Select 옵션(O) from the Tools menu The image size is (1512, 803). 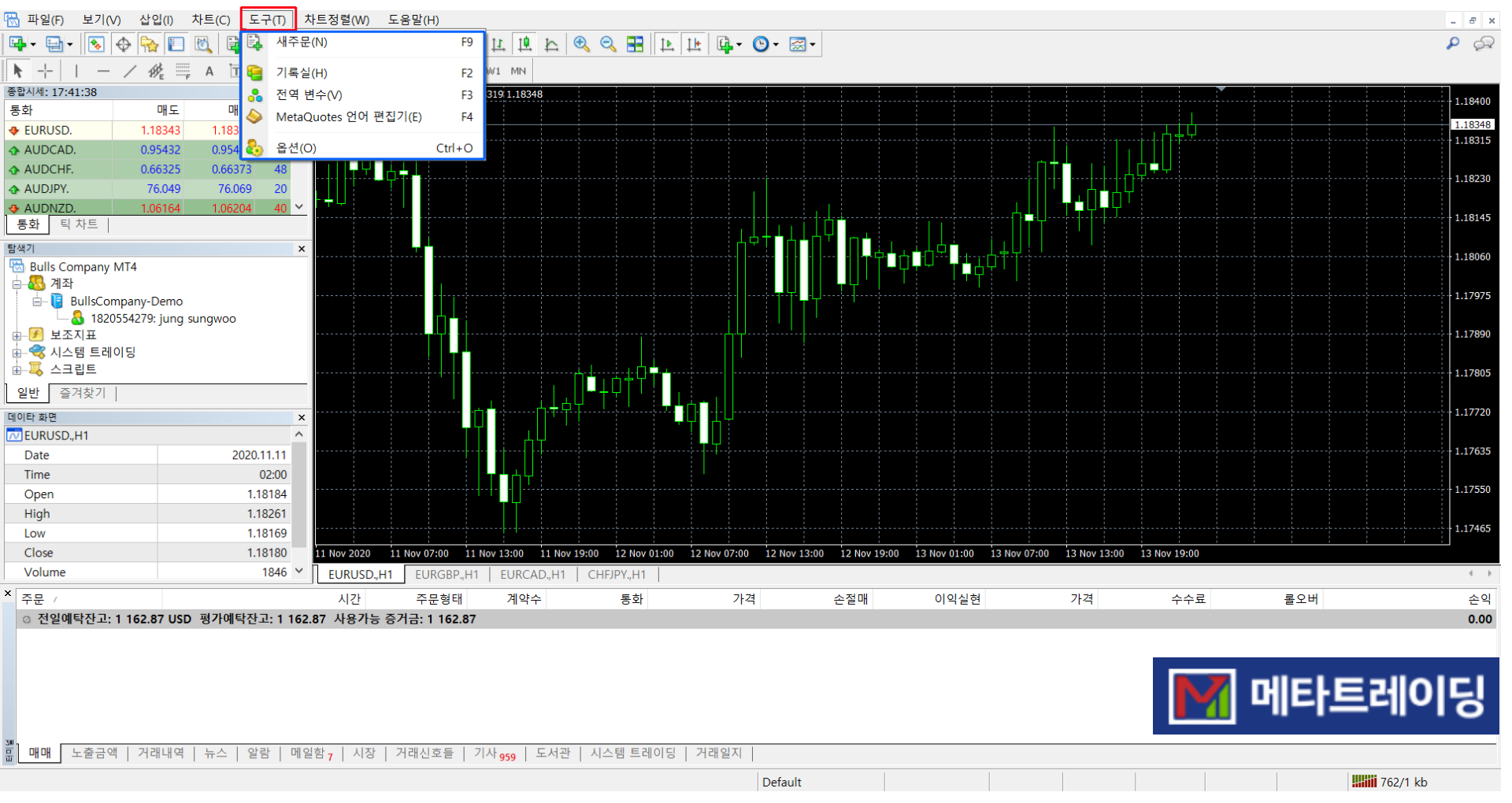coord(296,148)
